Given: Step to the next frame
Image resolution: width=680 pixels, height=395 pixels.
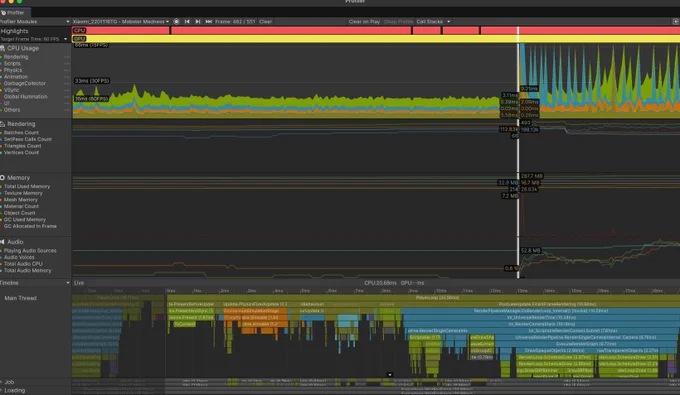Looking at the screenshot, I should (x=198, y=21).
